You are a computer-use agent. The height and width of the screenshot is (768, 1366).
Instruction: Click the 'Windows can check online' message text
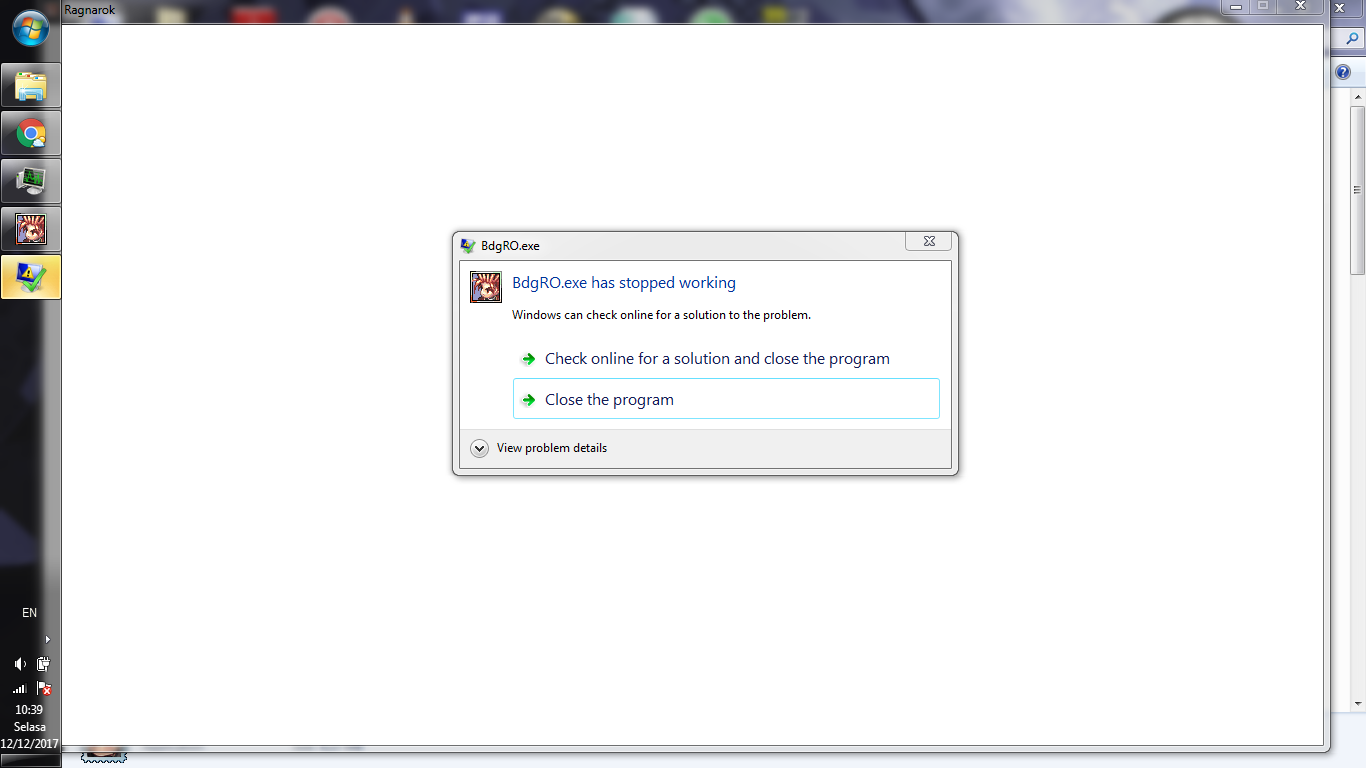coord(661,315)
